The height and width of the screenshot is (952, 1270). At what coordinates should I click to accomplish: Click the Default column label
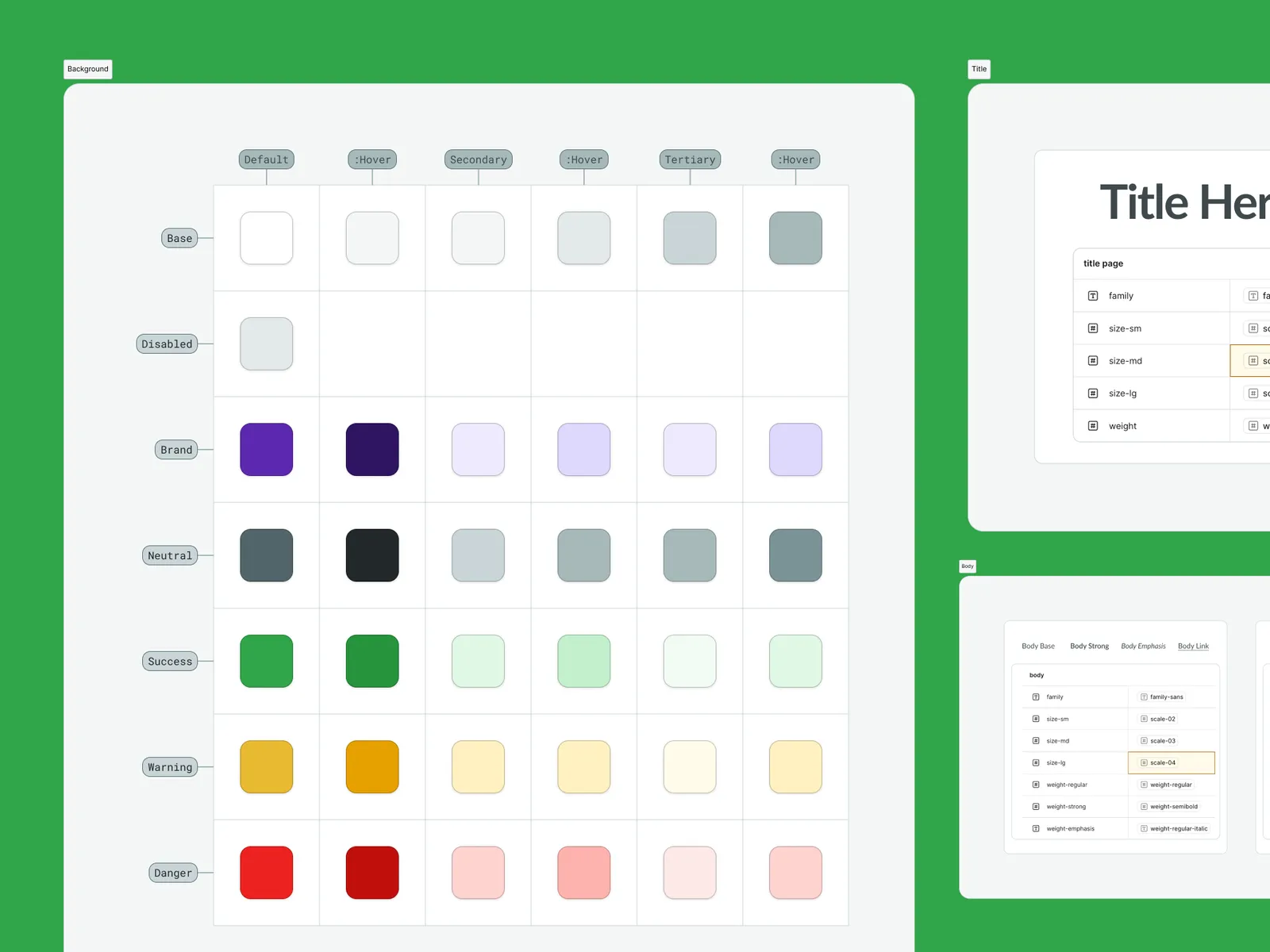(267, 159)
